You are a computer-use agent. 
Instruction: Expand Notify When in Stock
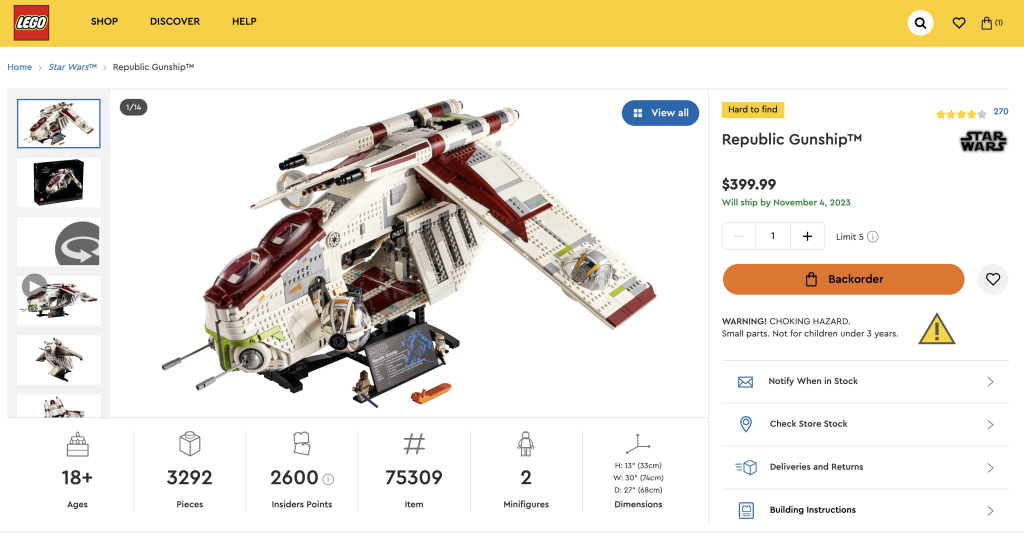tap(865, 382)
